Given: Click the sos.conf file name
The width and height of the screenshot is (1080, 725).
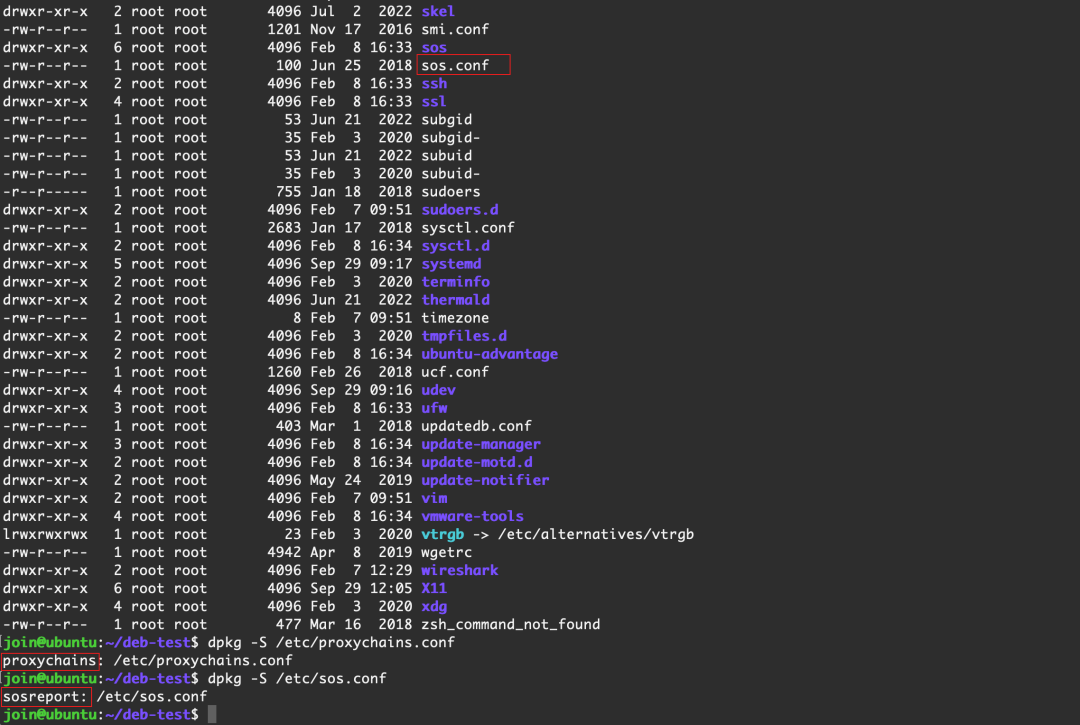Looking at the screenshot, I should pos(455,65).
